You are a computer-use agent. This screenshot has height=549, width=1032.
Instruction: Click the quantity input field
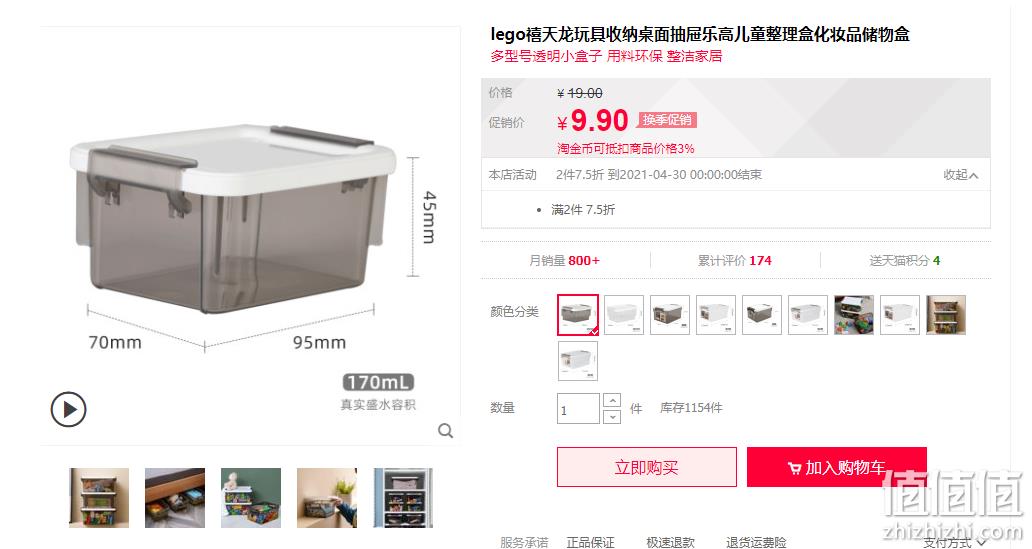(578, 409)
